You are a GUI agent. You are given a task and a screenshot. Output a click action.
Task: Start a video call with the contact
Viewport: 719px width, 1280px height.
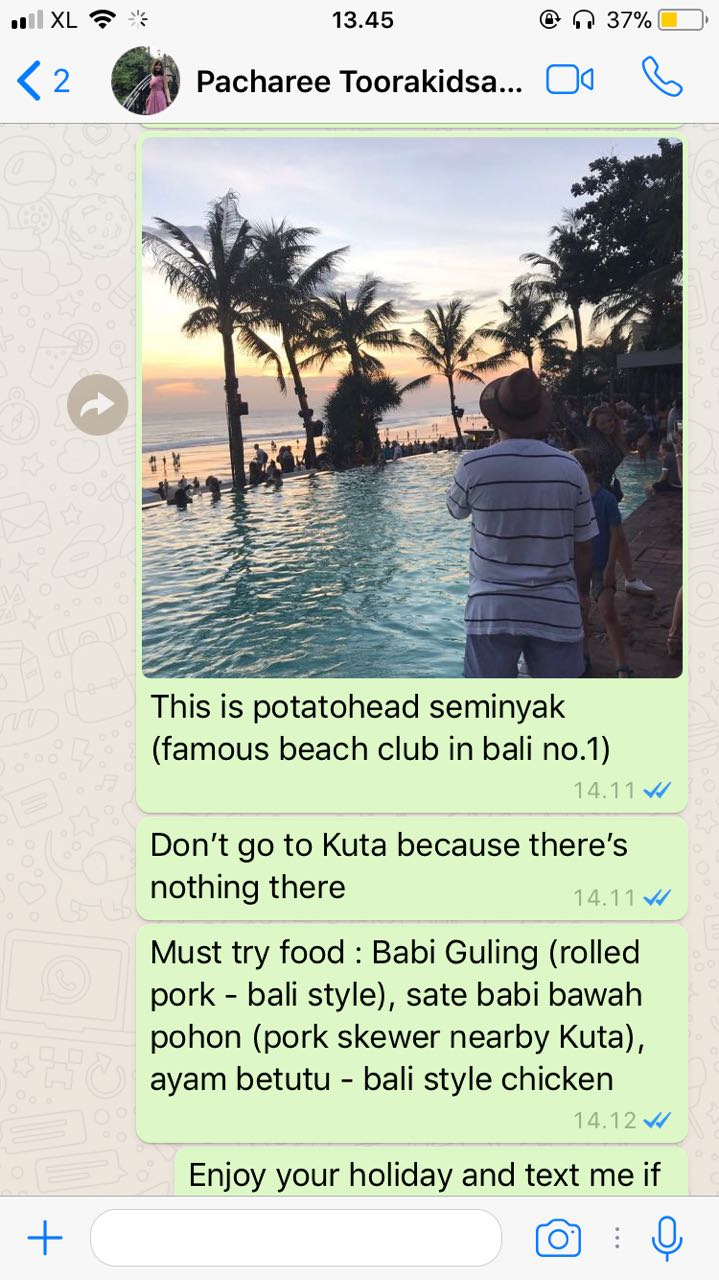click(570, 80)
